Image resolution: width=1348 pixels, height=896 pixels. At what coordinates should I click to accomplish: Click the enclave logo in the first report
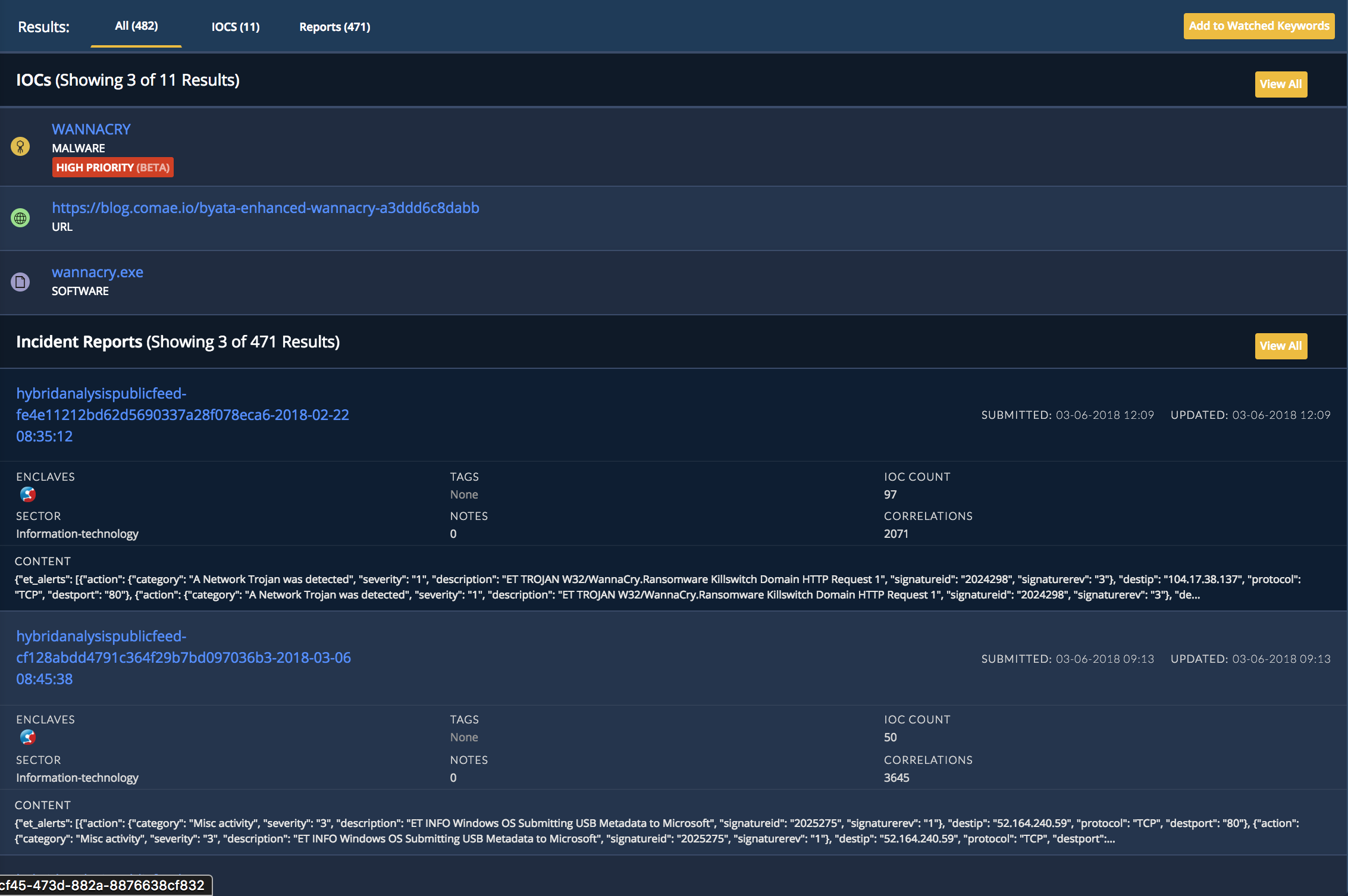pos(28,494)
